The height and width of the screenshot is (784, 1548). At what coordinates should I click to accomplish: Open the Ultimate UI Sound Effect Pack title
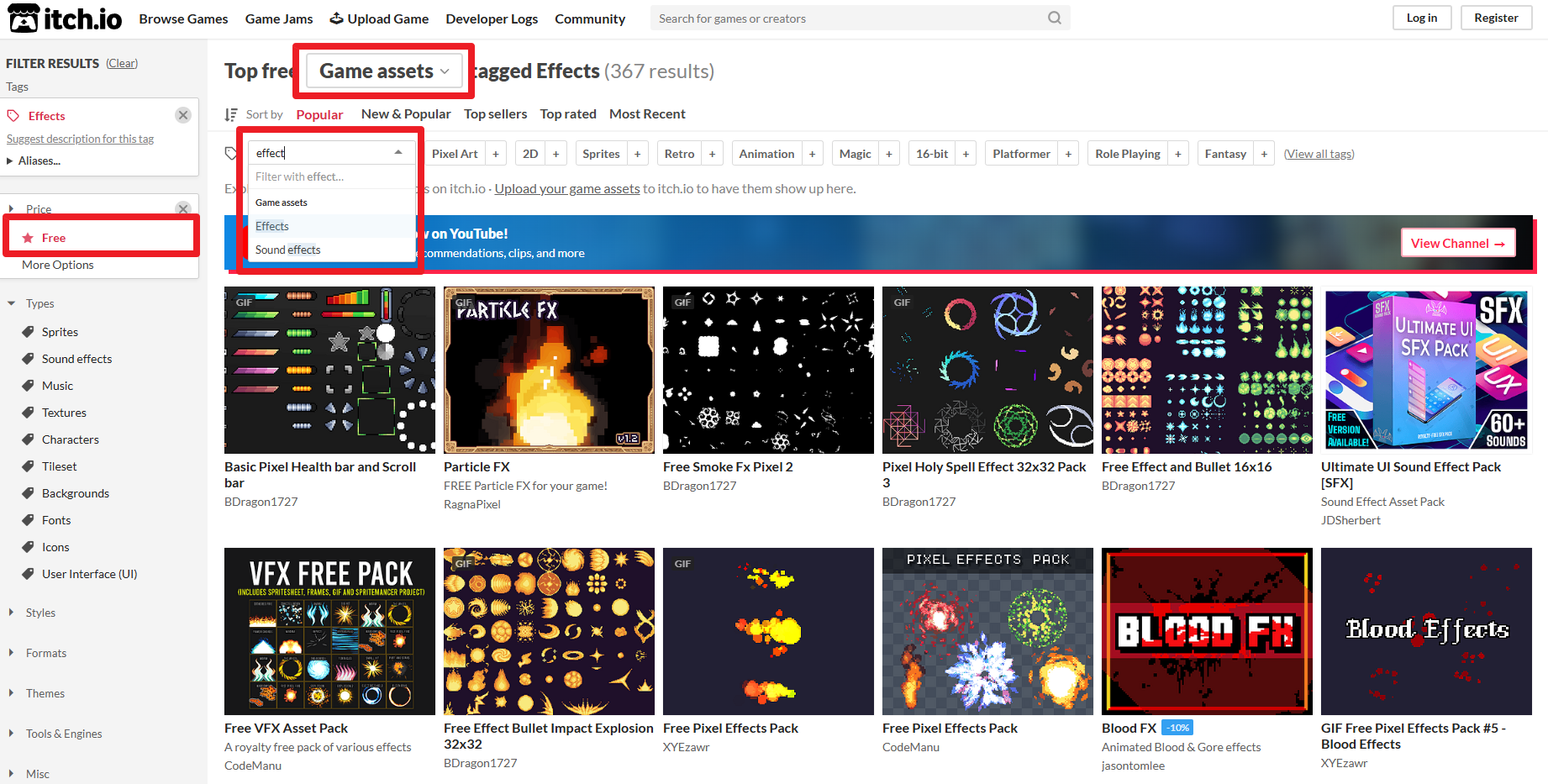tap(1410, 475)
